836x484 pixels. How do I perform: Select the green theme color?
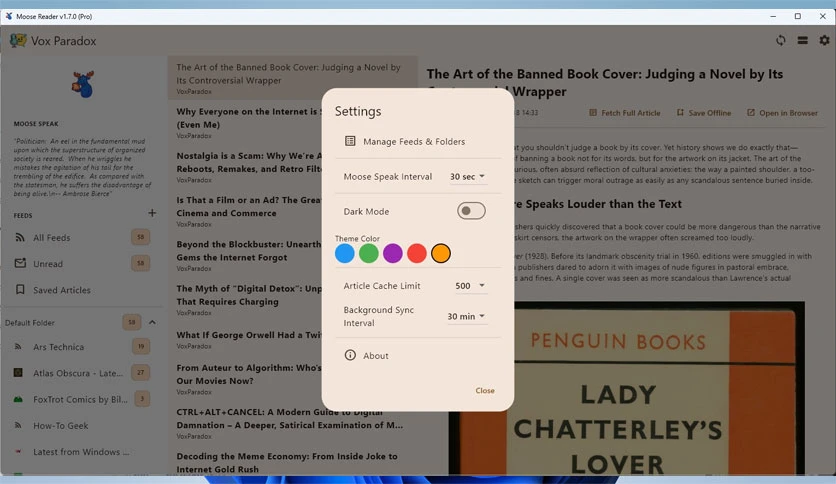(368, 253)
